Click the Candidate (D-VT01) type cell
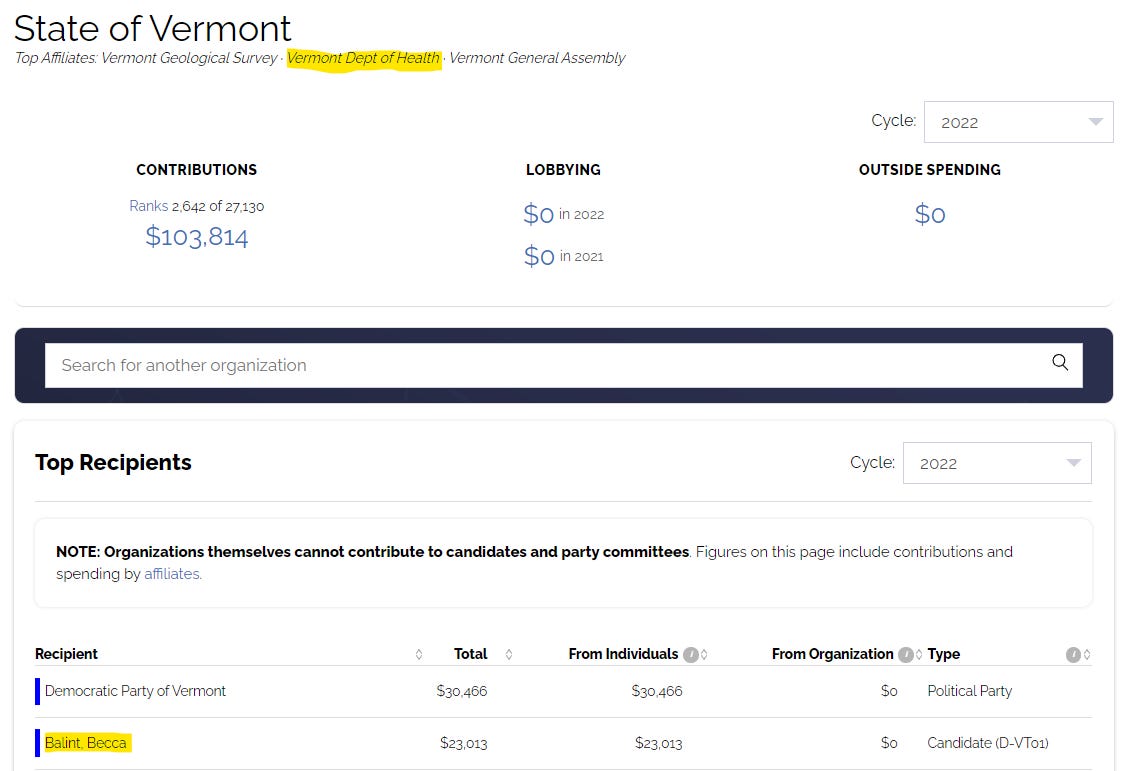Screen dimensions: 1122x771 [987, 743]
